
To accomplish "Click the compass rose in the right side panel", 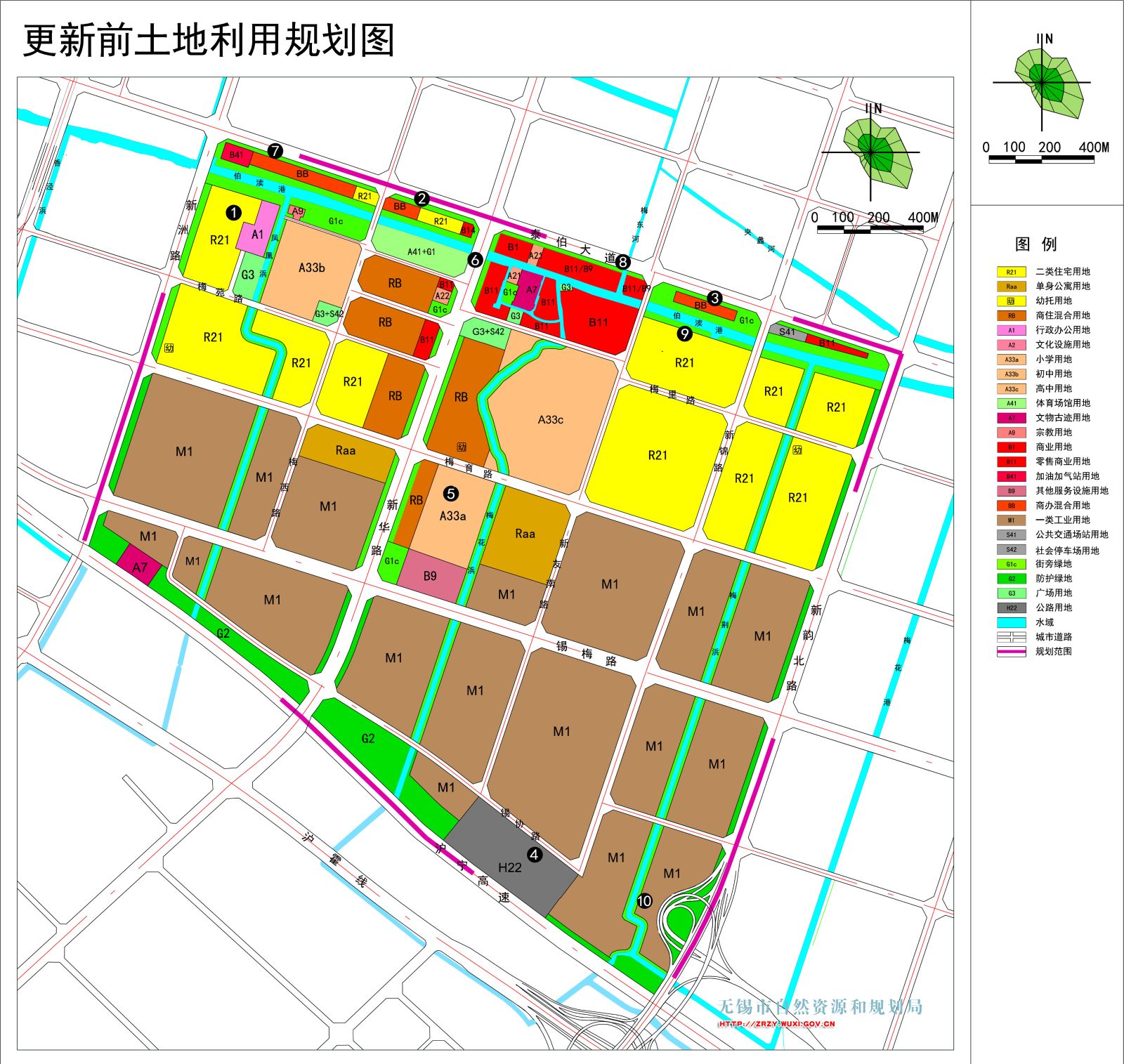I will pos(1042,83).
